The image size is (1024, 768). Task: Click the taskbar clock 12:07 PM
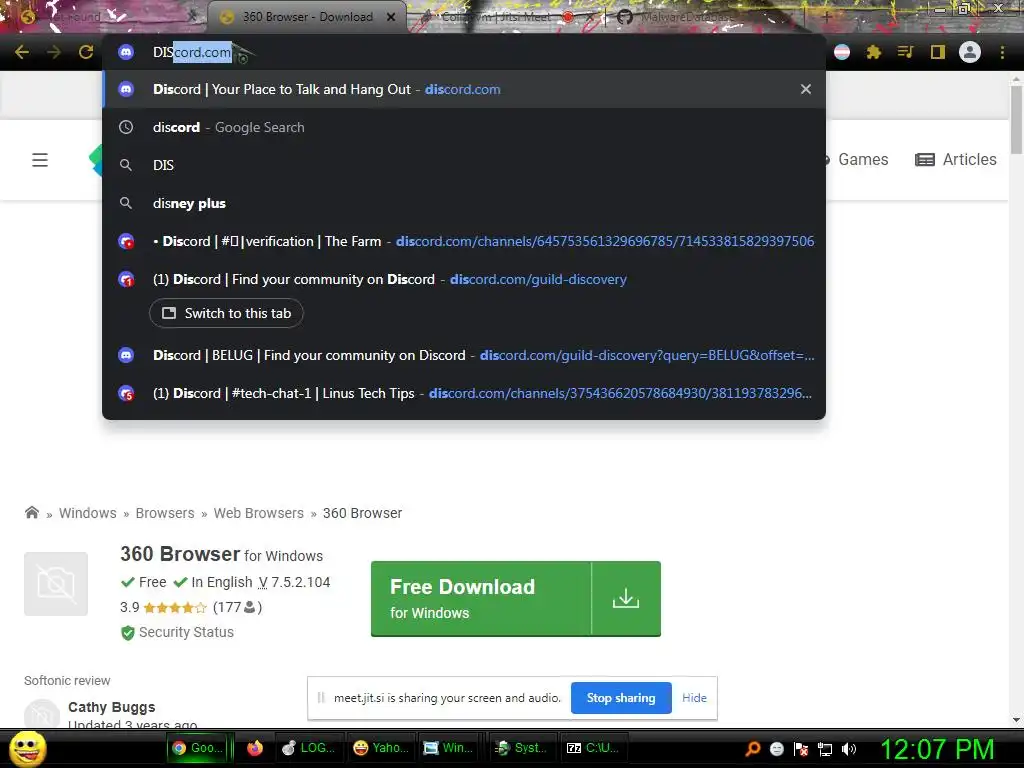coord(937,749)
